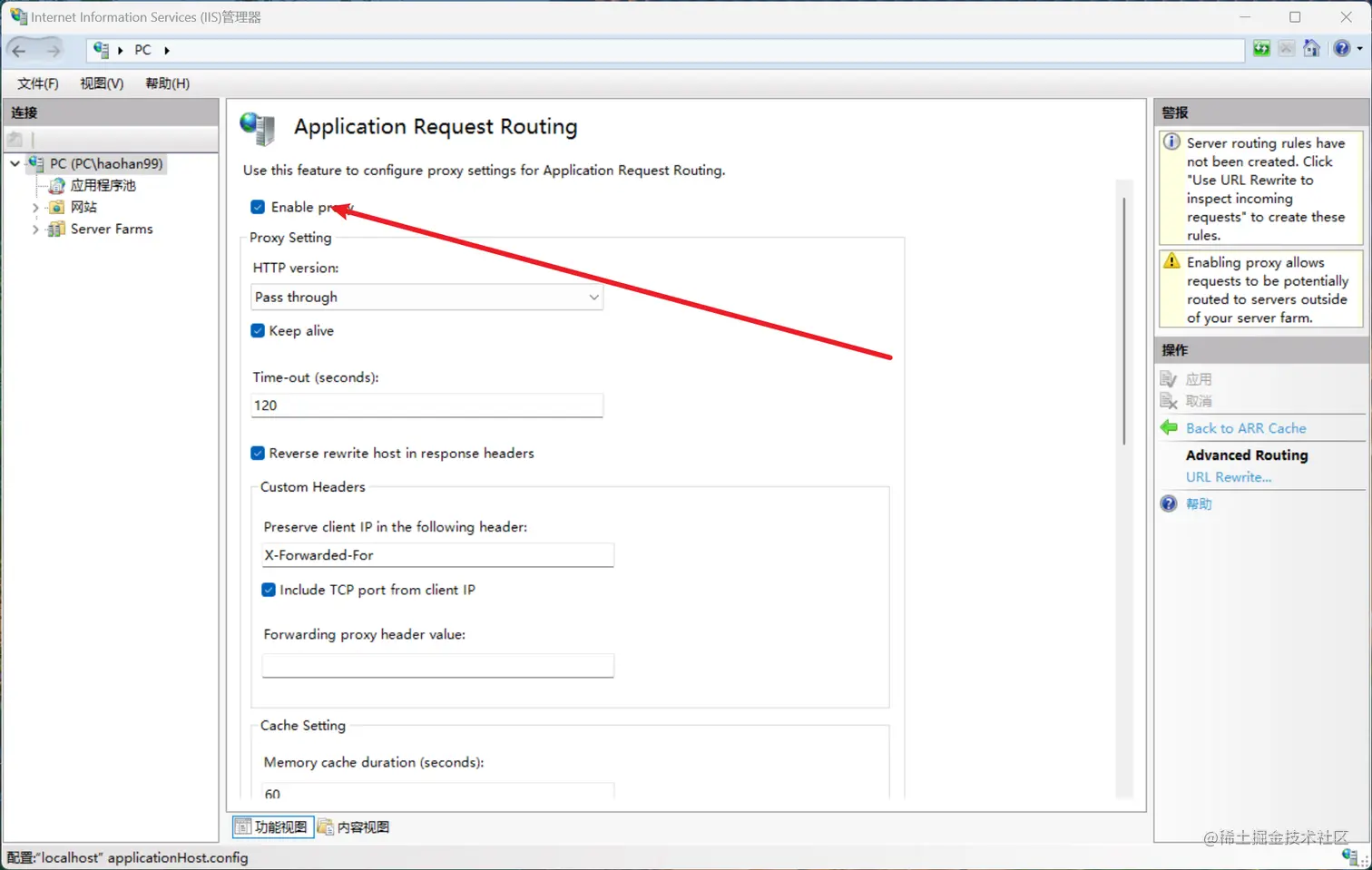
Task: Click the home icon in toolbar
Action: click(x=1311, y=49)
